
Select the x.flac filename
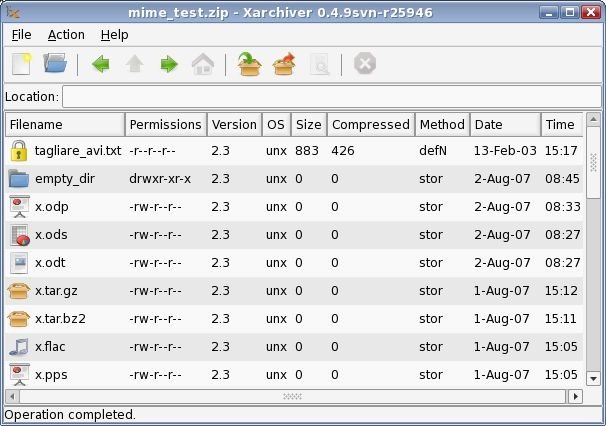[x=50, y=347]
